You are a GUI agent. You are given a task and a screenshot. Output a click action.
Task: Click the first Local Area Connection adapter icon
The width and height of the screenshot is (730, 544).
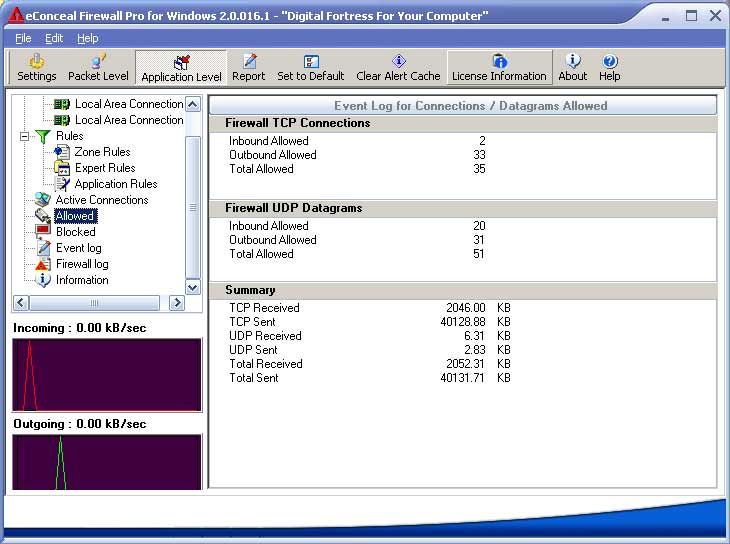pos(61,104)
